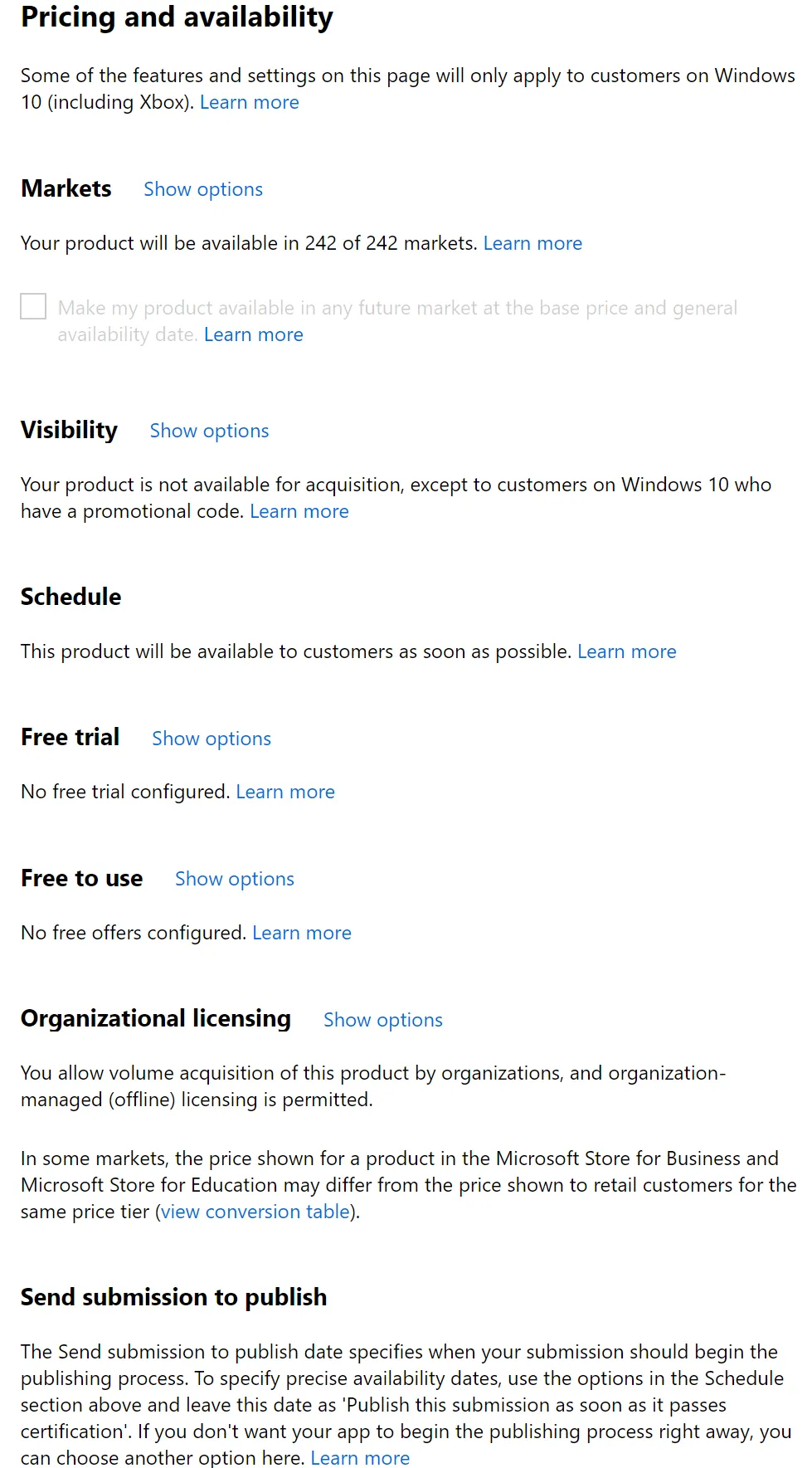The width and height of the screenshot is (812, 1468).
Task: Open Learn more about Send submission to publish
Action: [360, 1458]
